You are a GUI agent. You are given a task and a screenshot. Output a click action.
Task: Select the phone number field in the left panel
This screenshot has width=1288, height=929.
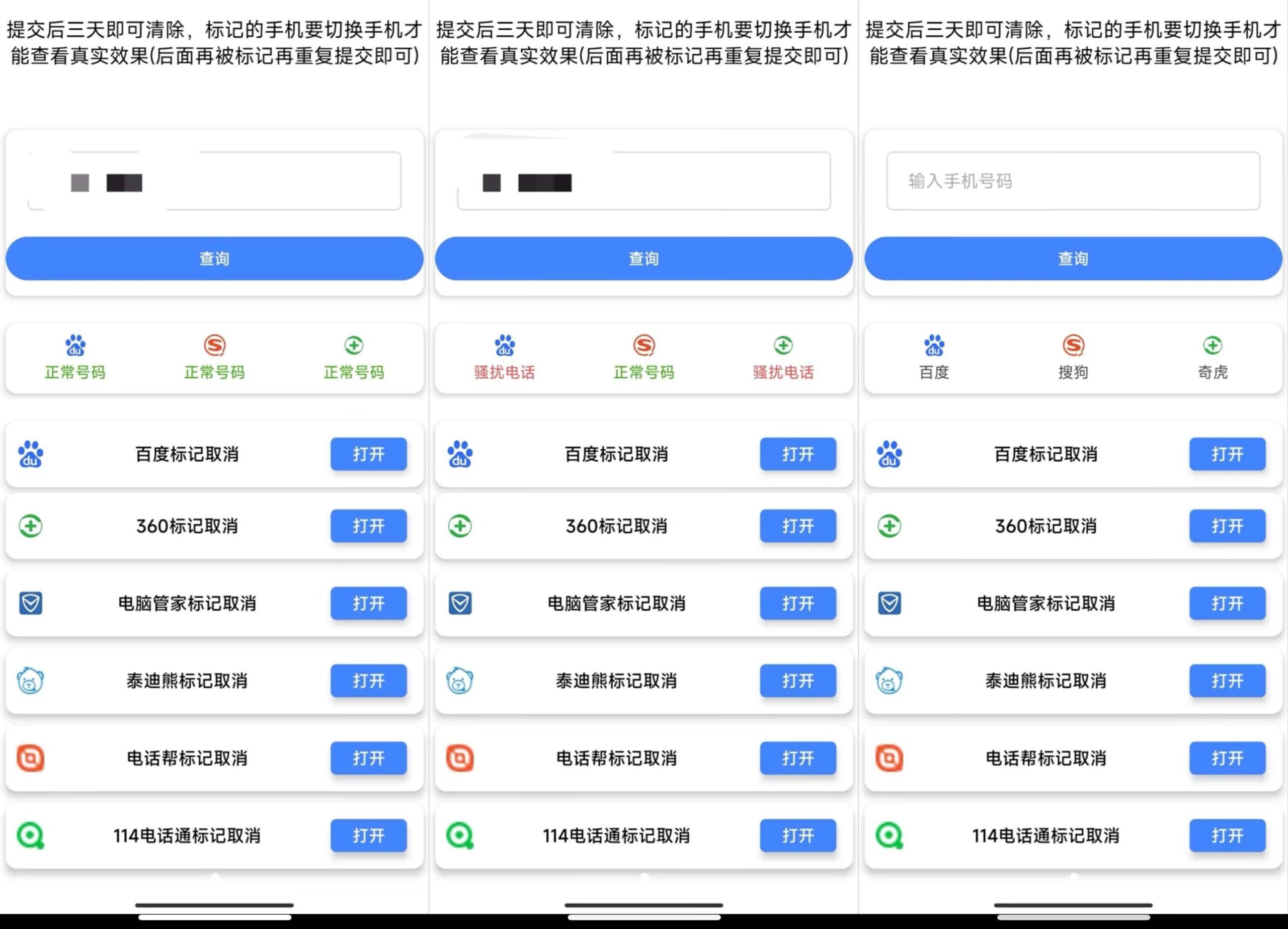(x=215, y=181)
